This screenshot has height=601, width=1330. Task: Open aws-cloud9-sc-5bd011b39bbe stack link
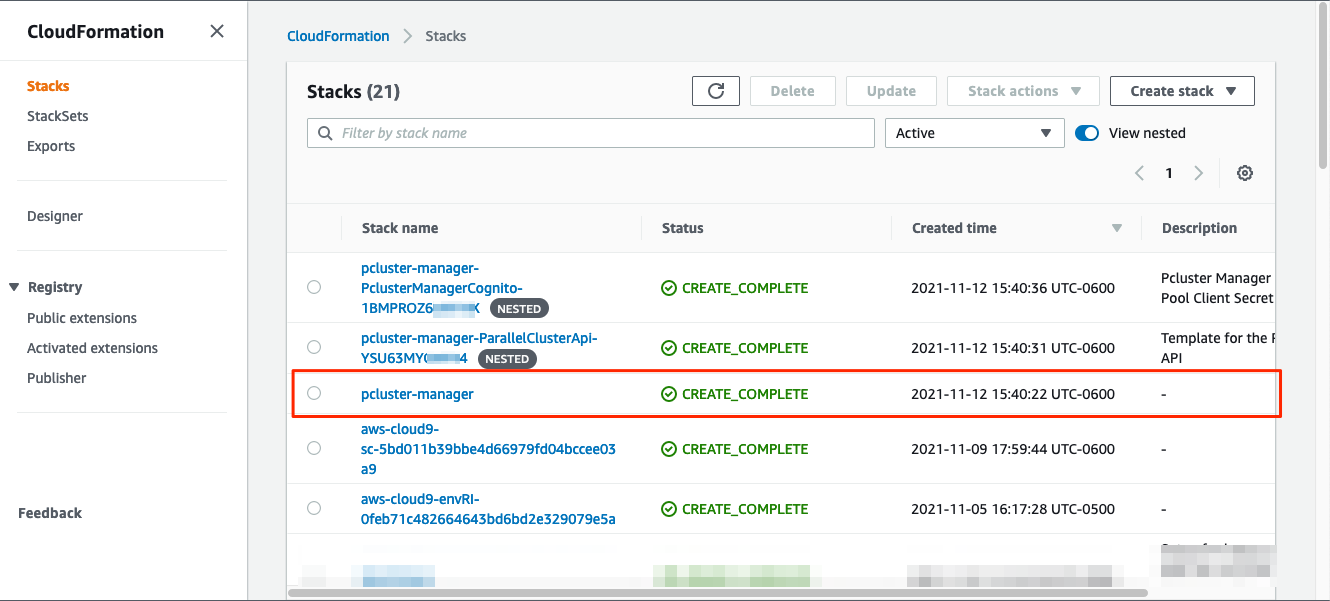coord(488,449)
